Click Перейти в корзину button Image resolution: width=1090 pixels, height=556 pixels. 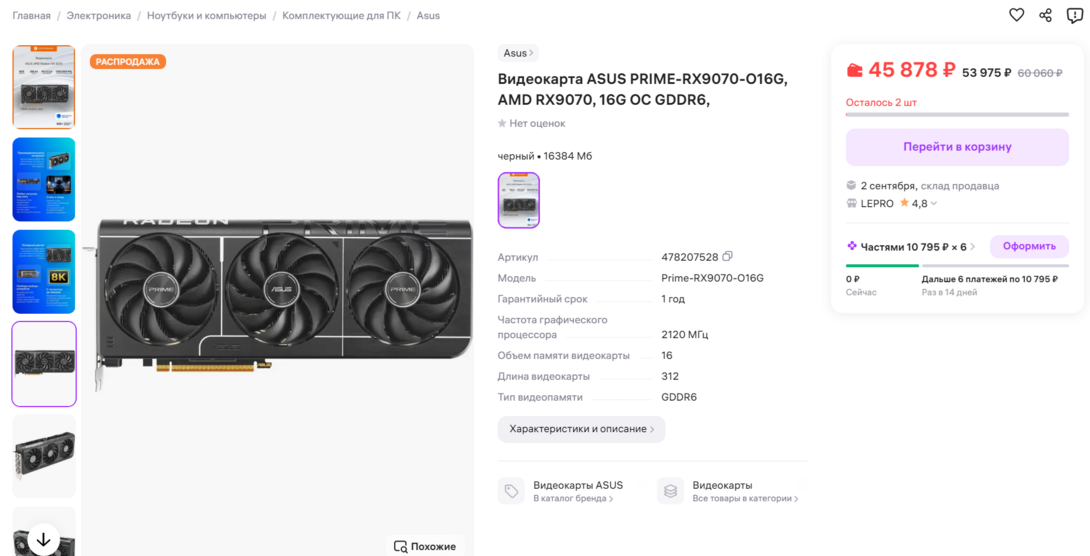click(x=957, y=147)
